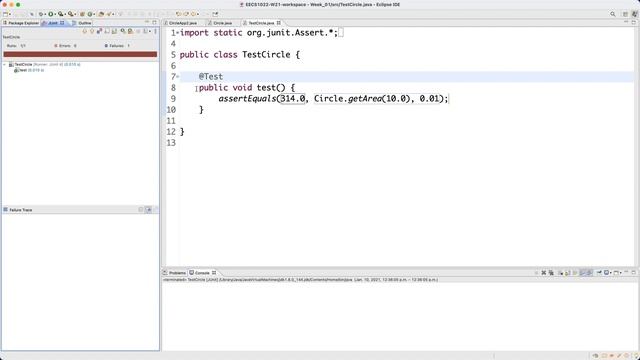Click Previous Failure arrow in JUnit view
The height and width of the screenshot is (360, 640).
pyautogui.click(x=92, y=31)
